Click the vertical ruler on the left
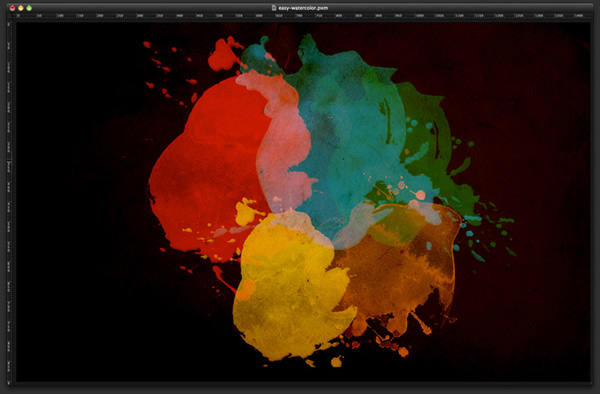The image size is (600, 394). (9, 201)
